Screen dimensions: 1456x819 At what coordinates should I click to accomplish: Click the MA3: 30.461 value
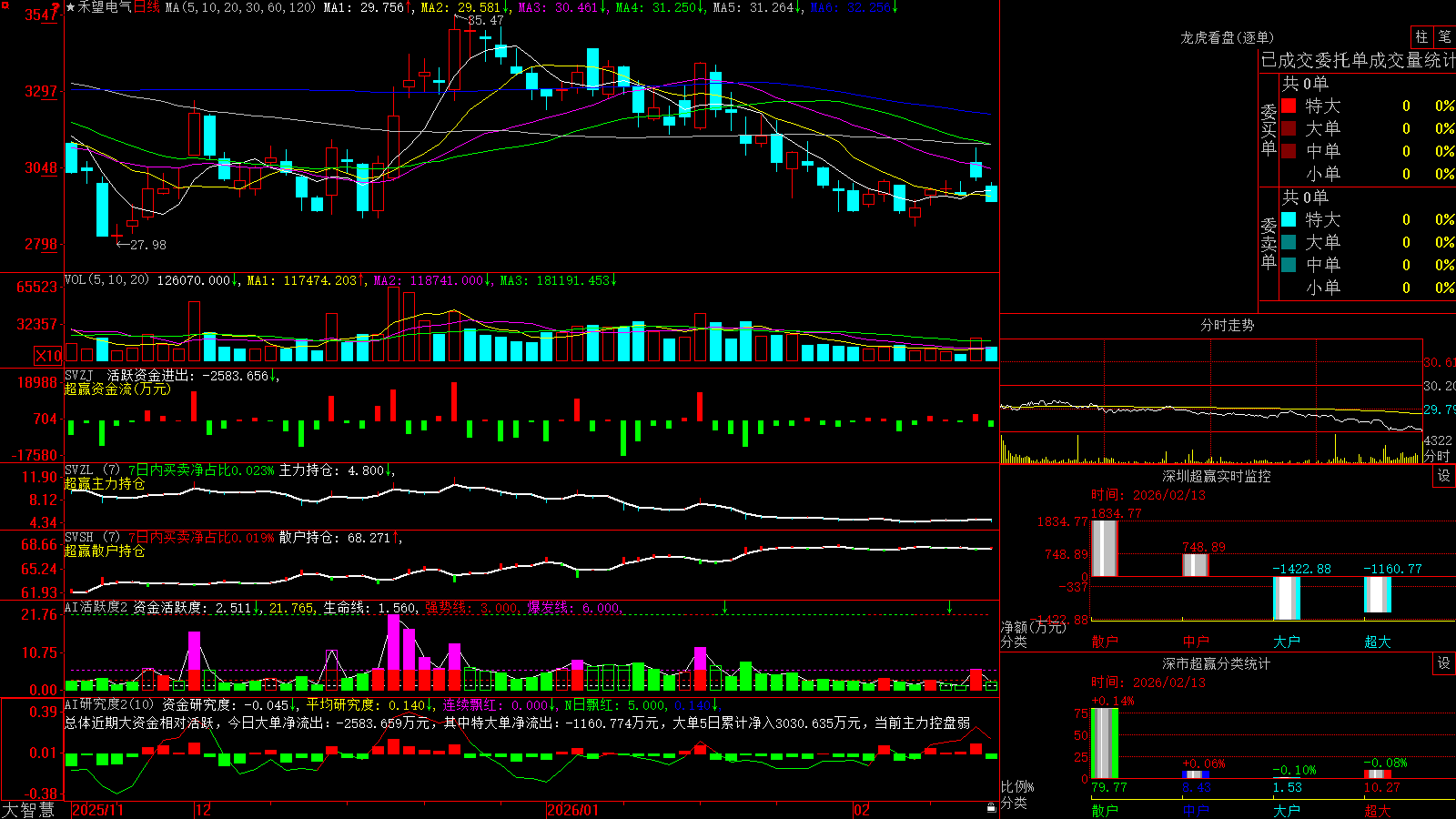pos(558,7)
